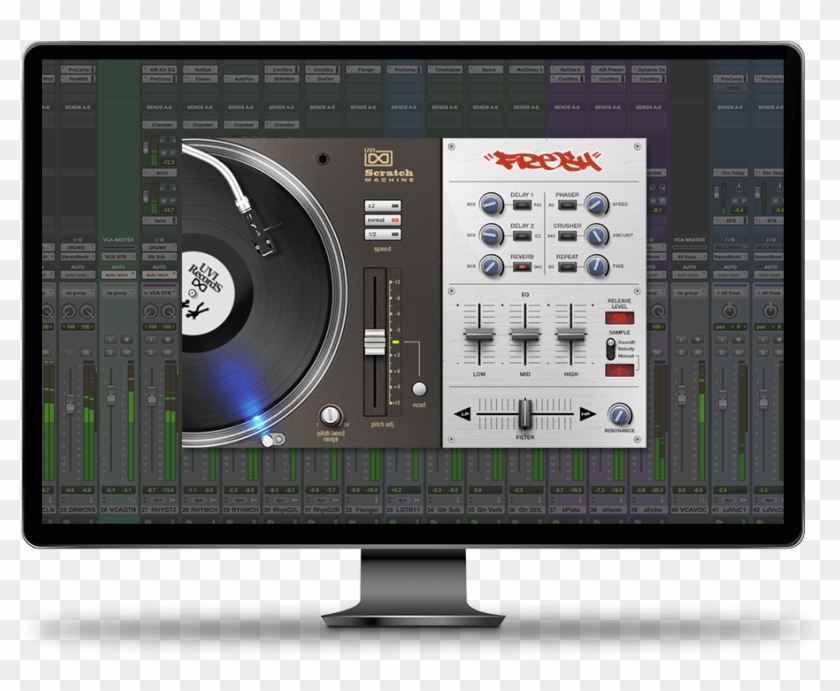Enable the x2 speed setting
Image resolution: width=840 pixels, height=691 pixels.
click(382, 205)
